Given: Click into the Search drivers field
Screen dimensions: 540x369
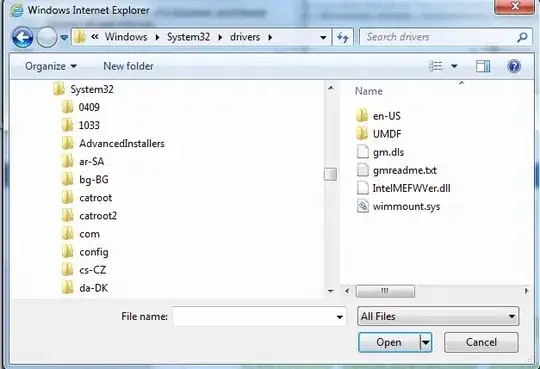Looking at the screenshot, I should coord(439,37).
